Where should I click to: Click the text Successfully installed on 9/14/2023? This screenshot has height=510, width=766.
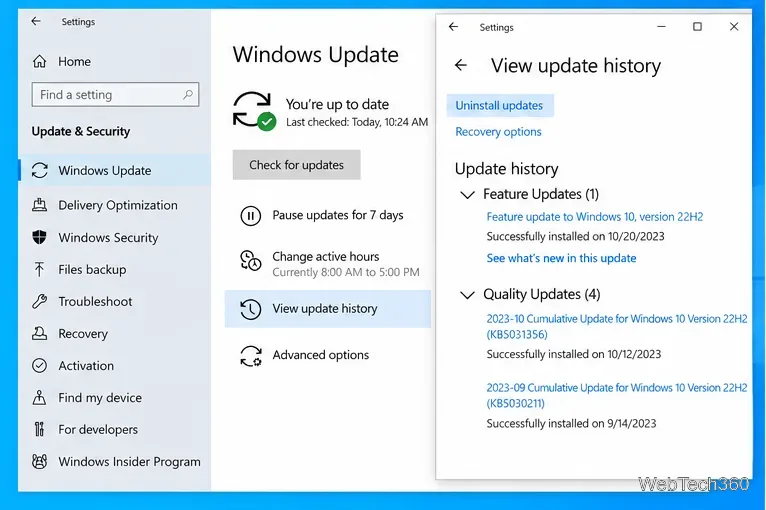point(572,424)
